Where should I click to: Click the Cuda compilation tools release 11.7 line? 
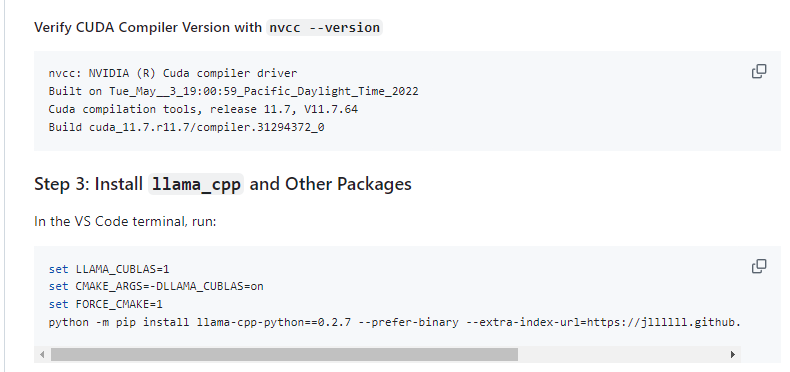pos(203,109)
